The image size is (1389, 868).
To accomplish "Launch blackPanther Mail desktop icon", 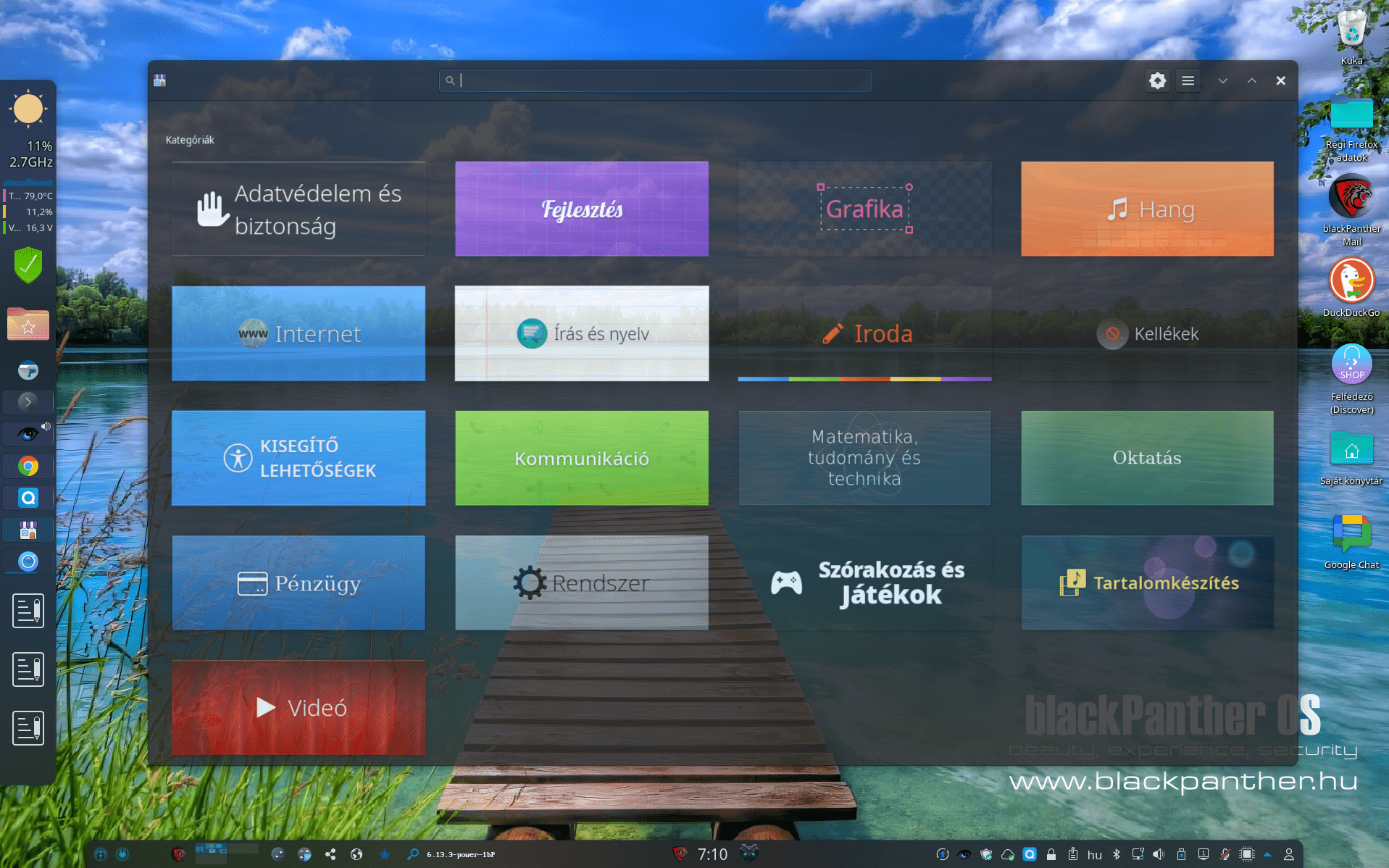I will [x=1351, y=198].
